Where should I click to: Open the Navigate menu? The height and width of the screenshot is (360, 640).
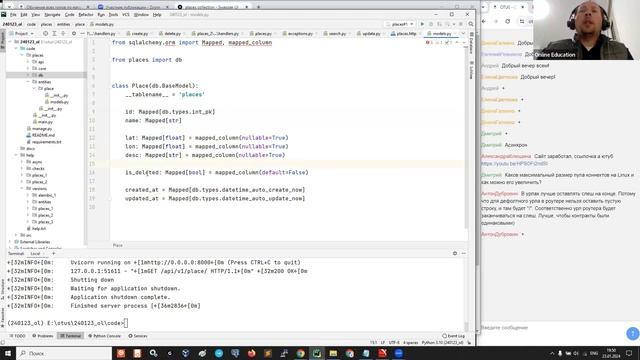click(x=52, y=15)
